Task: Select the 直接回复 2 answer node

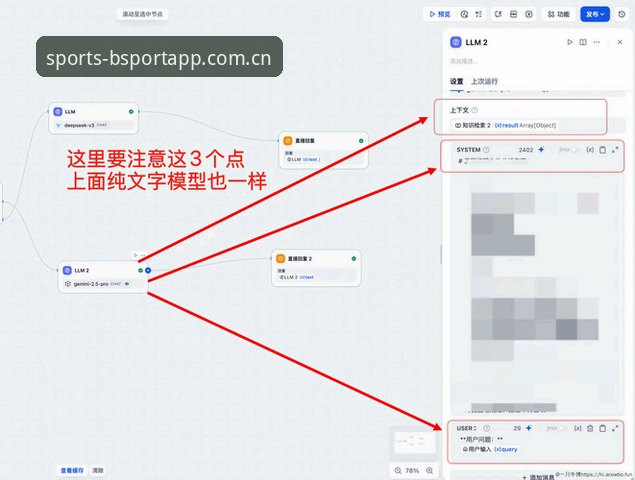Action: [316, 268]
